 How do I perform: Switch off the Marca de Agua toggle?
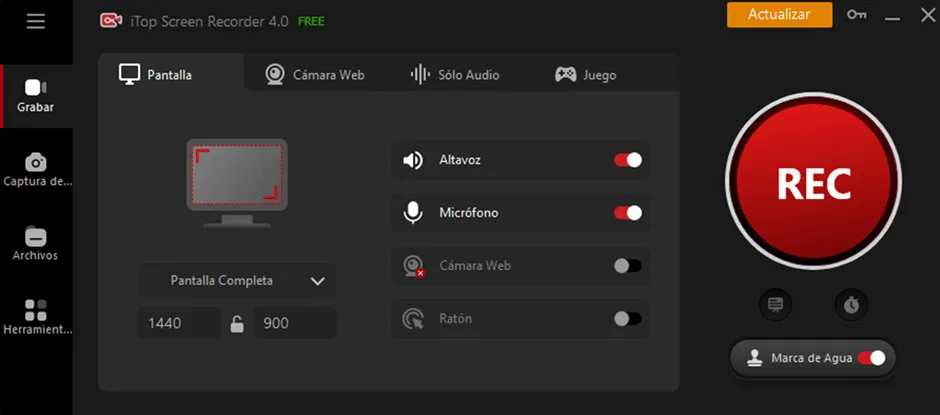coord(871,358)
